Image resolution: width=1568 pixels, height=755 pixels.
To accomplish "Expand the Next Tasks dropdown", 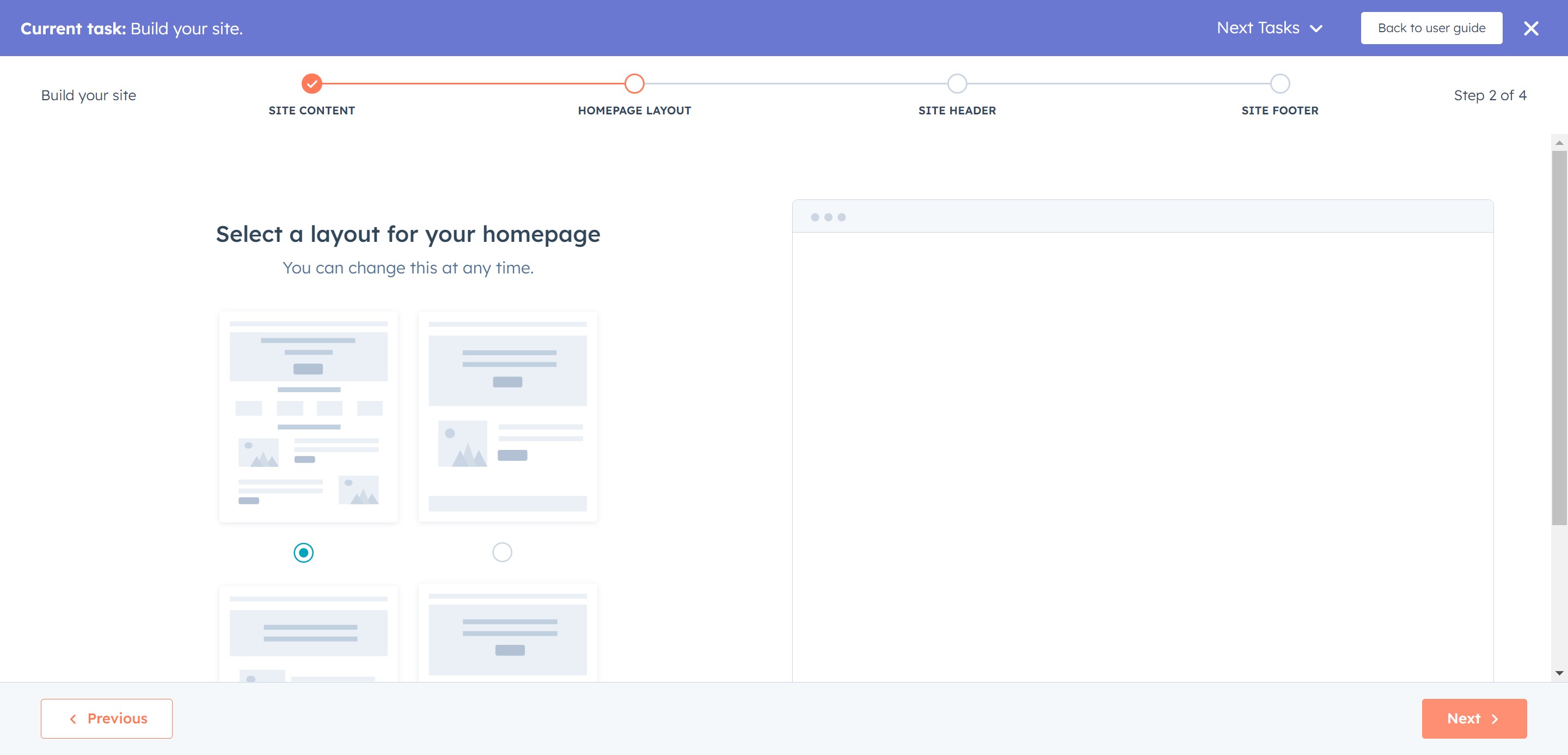I will coord(1269,28).
